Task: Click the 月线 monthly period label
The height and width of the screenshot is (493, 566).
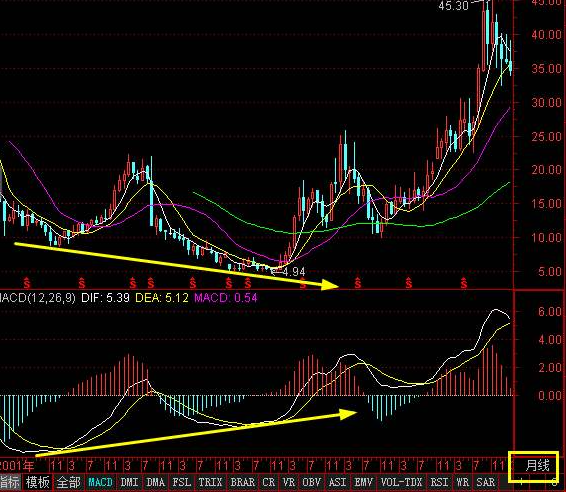Action: pos(537,465)
